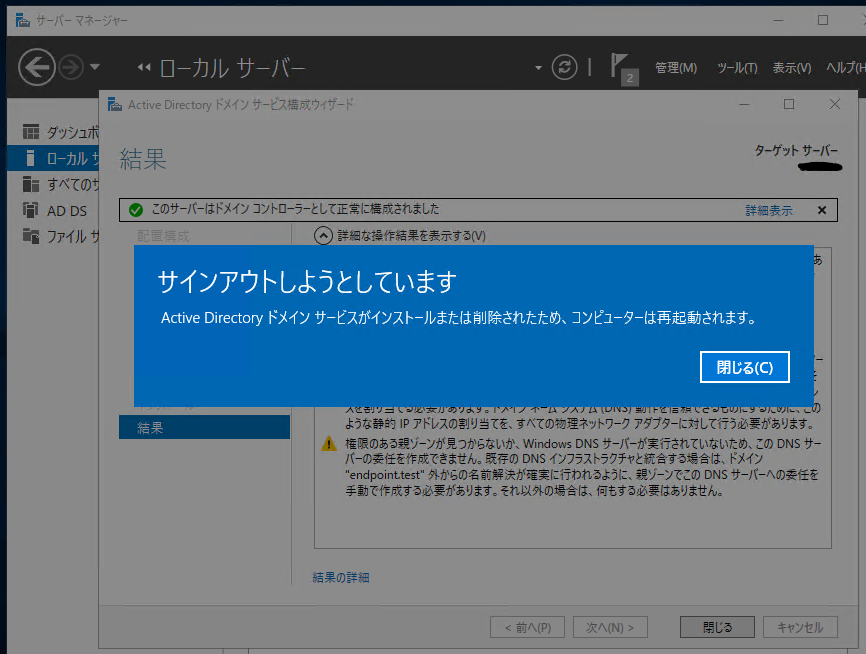This screenshot has width=866, height=654.
Task: Click the double-chevron before ローカル サーバー title
Action: coord(144,67)
